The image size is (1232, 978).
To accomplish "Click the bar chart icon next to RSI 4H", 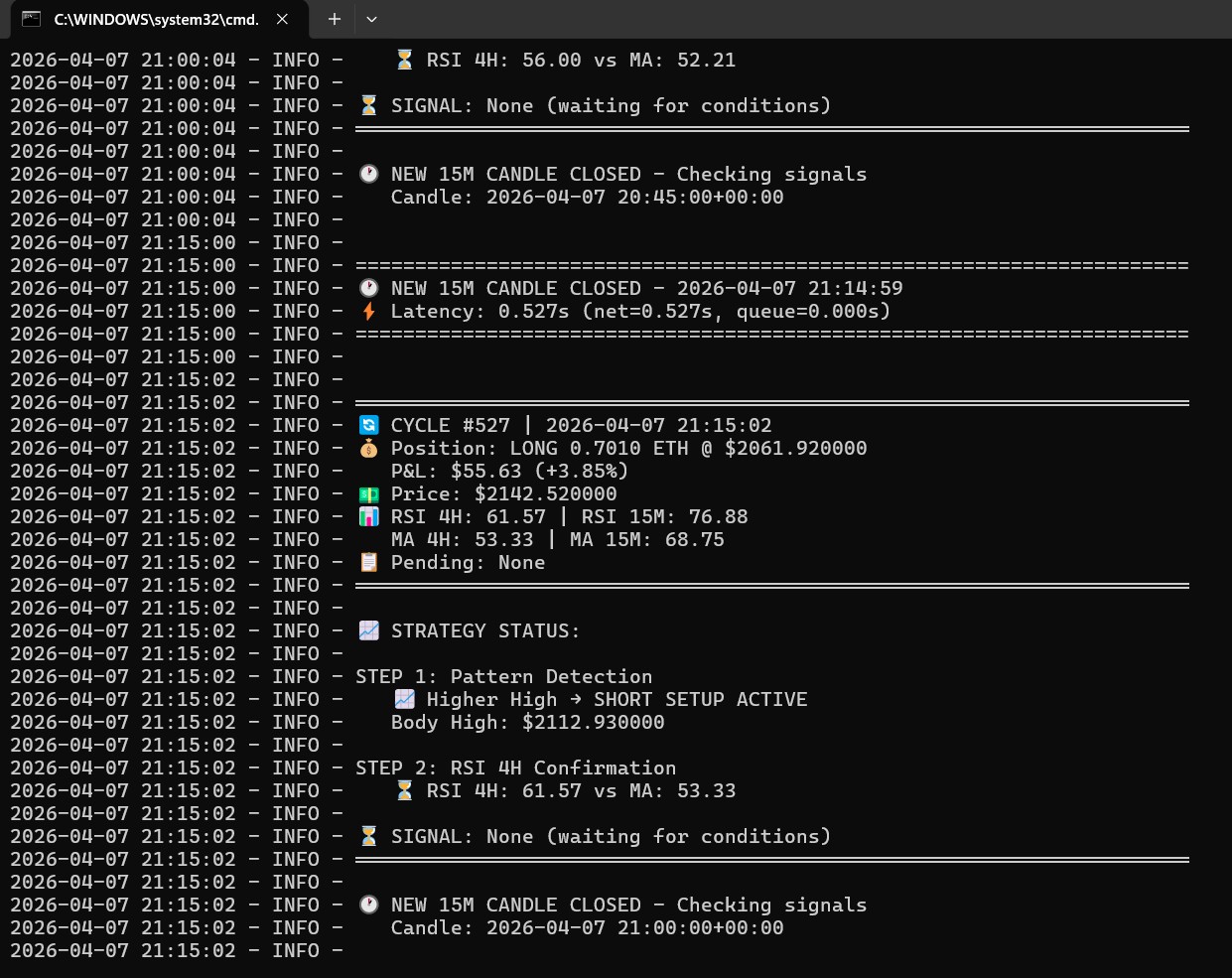I will click(x=368, y=516).
